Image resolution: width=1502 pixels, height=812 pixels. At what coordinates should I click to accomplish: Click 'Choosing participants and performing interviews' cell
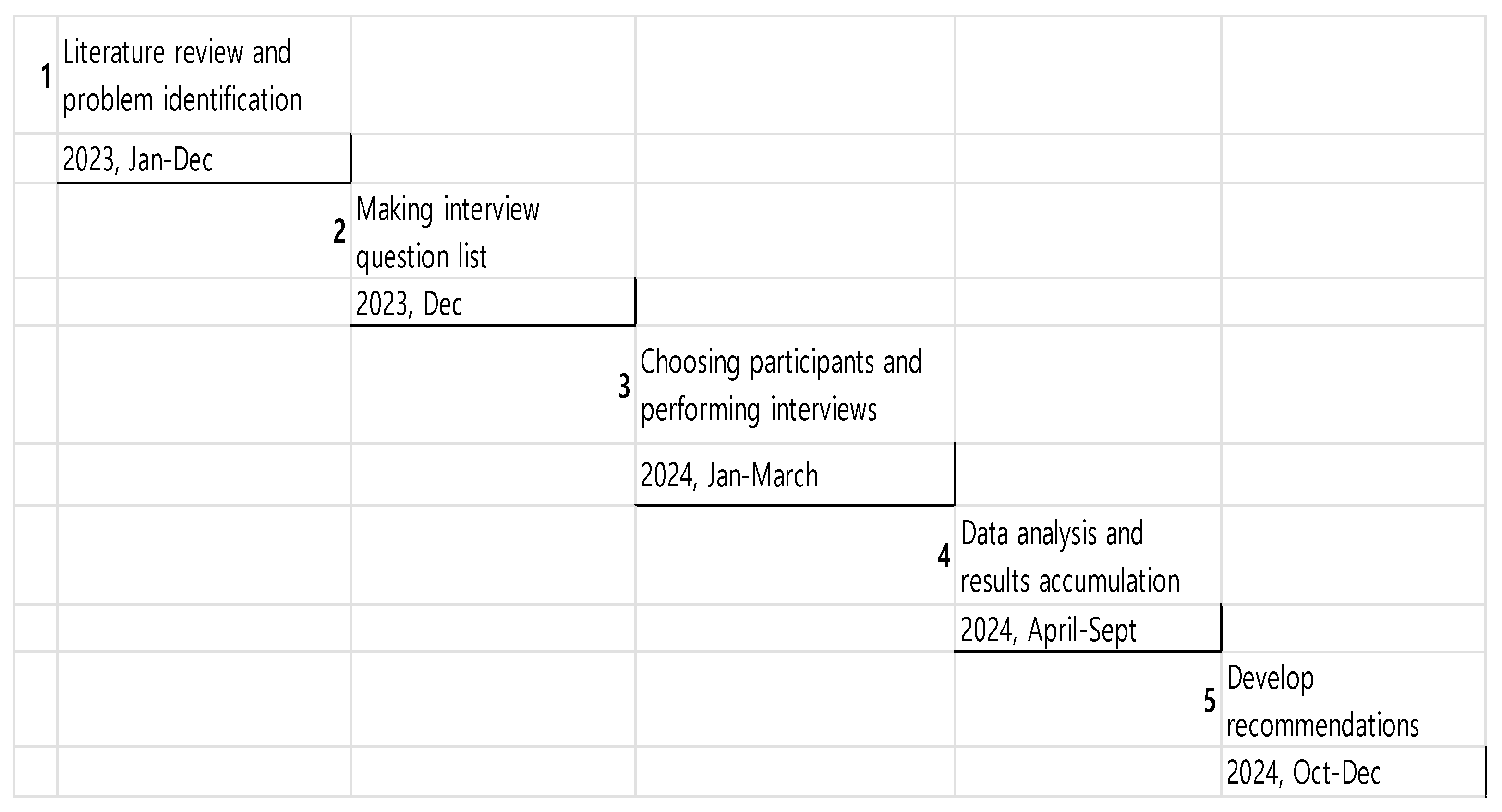[795, 385]
